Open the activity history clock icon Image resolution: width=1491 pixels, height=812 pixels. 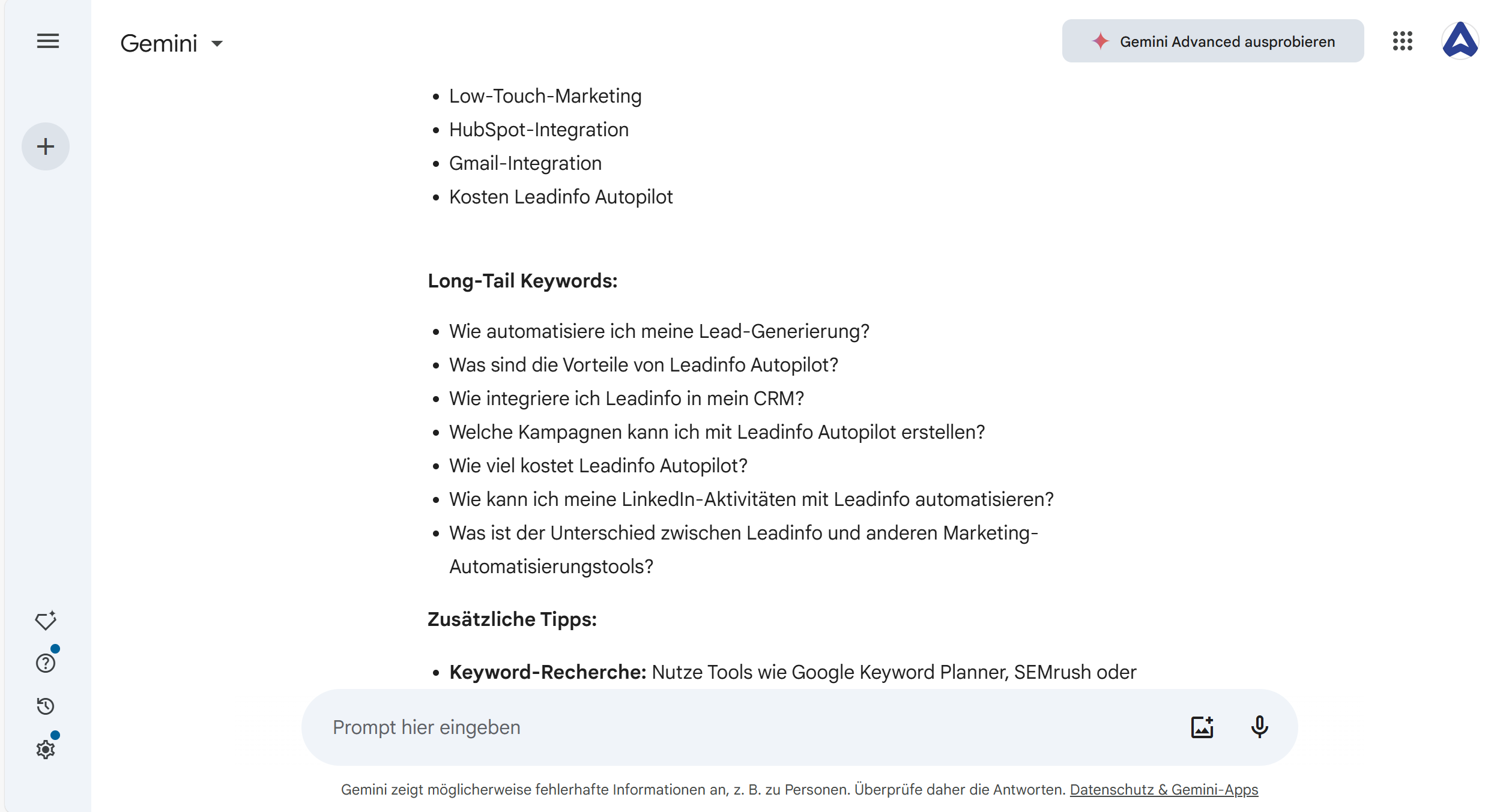coord(46,706)
